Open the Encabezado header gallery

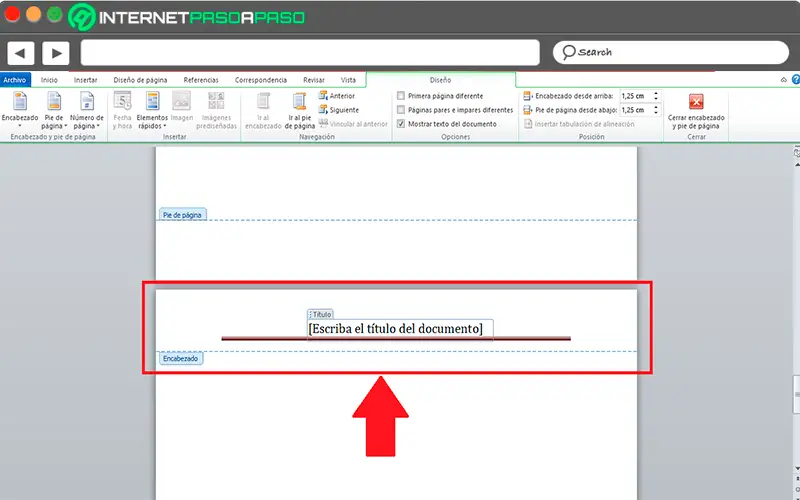[20, 110]
